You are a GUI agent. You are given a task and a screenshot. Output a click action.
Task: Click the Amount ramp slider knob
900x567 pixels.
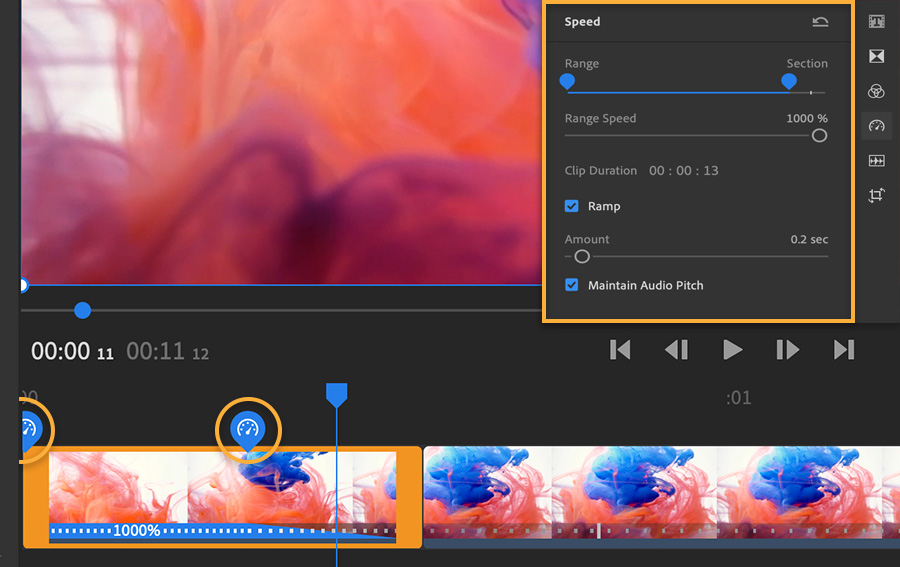click(x=581, y=257)
